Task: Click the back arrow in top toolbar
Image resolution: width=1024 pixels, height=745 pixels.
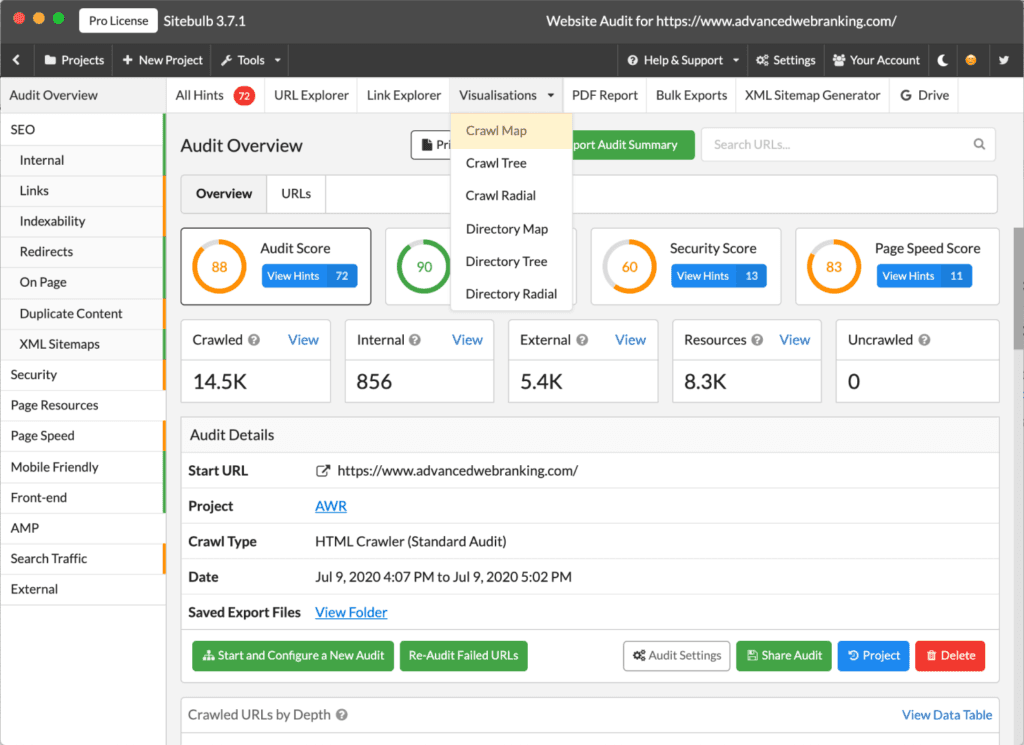Action: coord(16,60)
